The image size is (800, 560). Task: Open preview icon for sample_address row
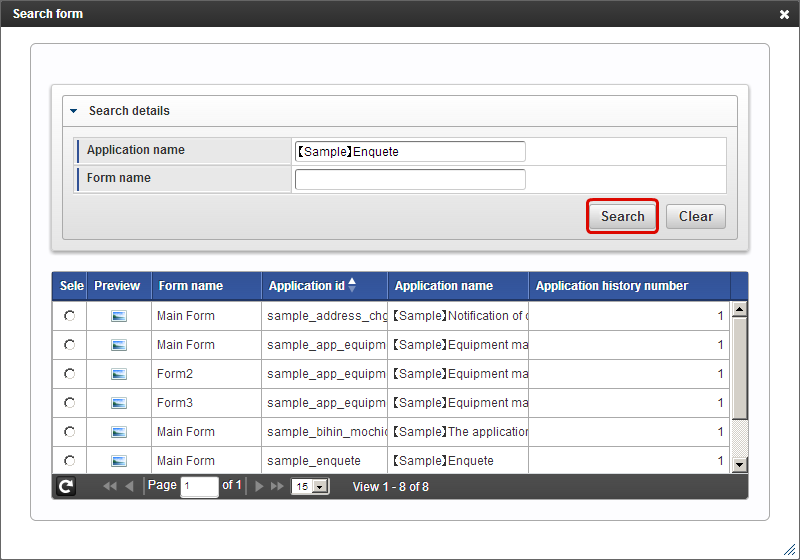point(119,316)
